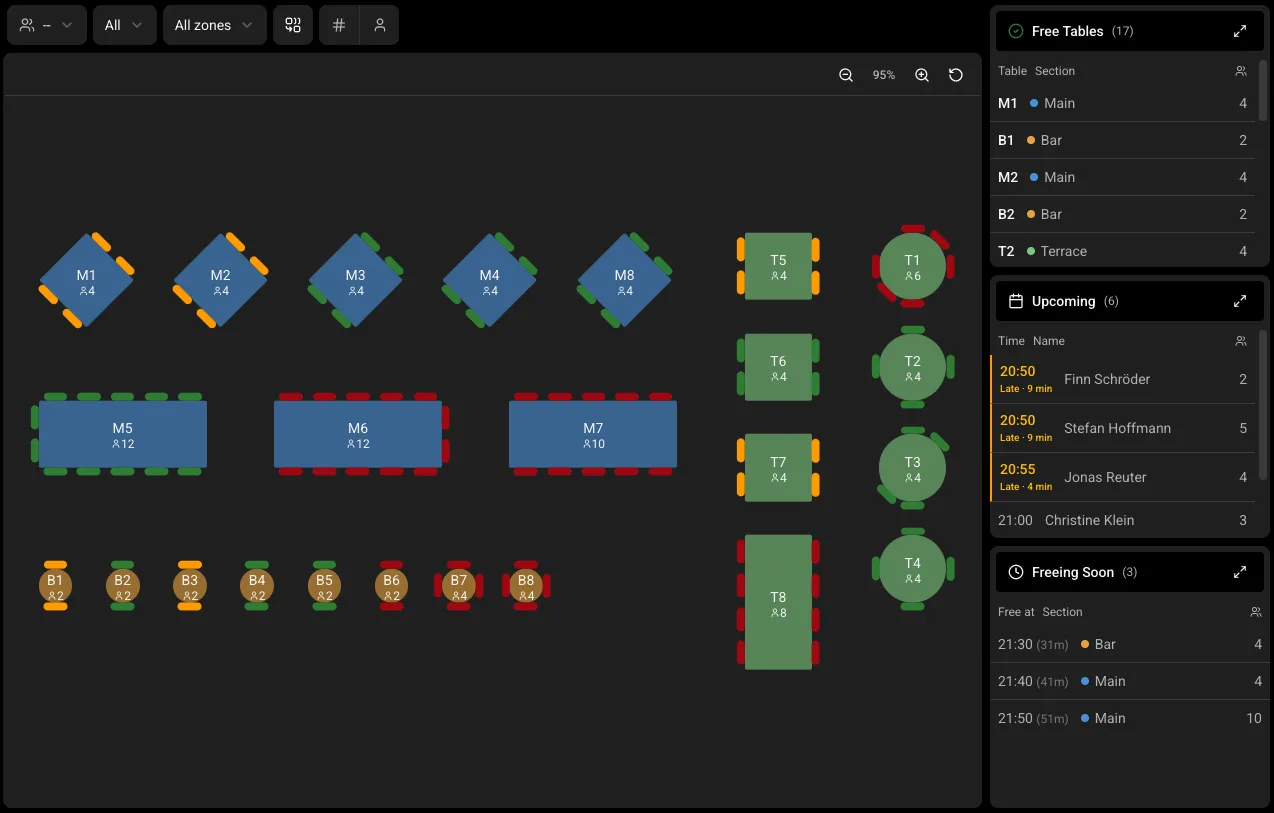Viewport: 1274px width, 813px height.
Task: Select table M3 on floor plan
Action: pyautogui.click(x=355, y=281)
